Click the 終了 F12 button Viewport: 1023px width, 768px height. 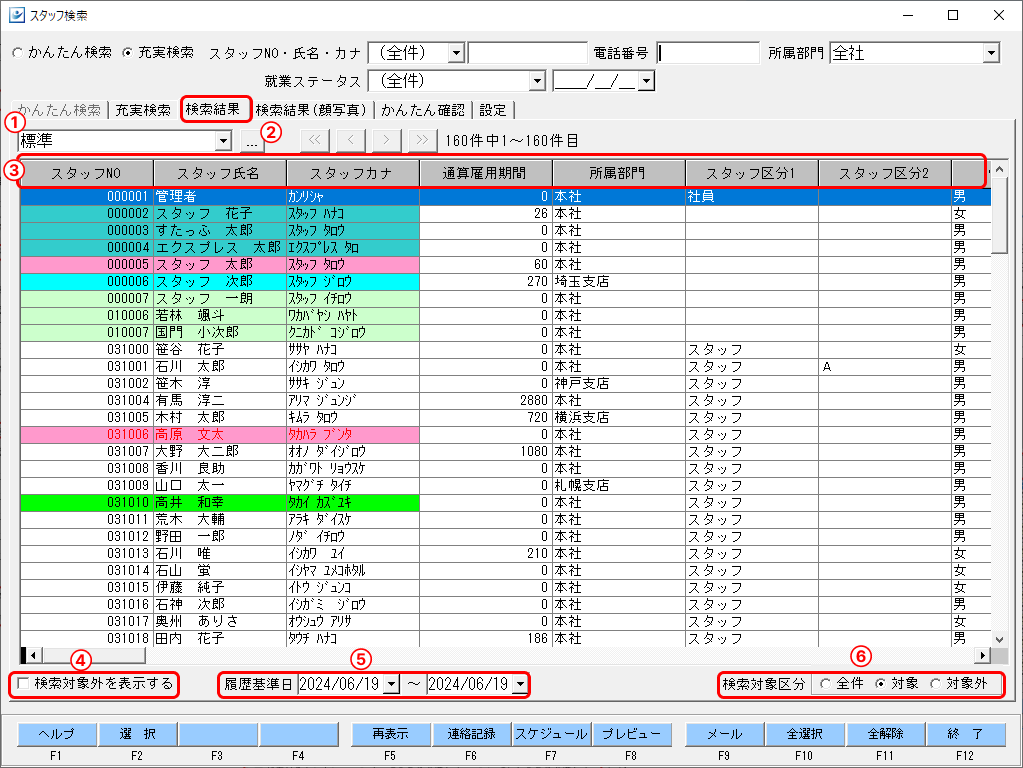[966, 734]
